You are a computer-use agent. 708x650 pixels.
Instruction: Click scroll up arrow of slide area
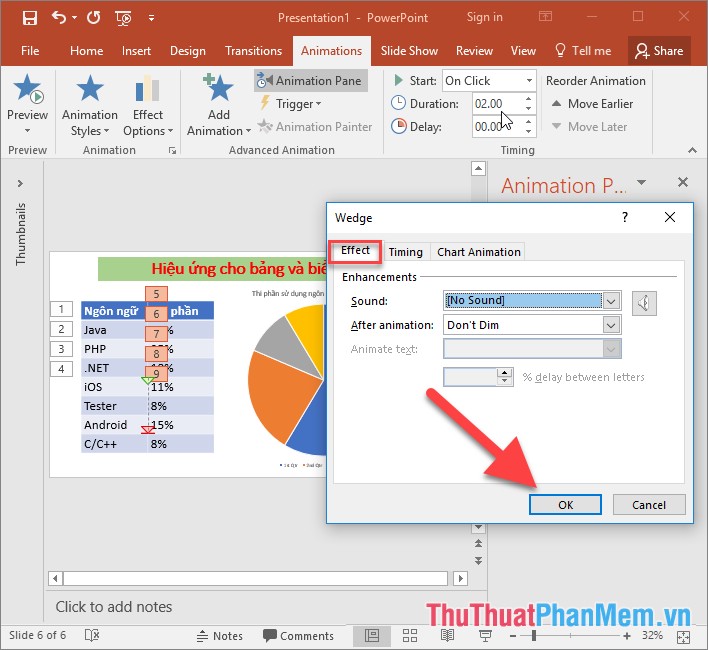coord(479,169)
